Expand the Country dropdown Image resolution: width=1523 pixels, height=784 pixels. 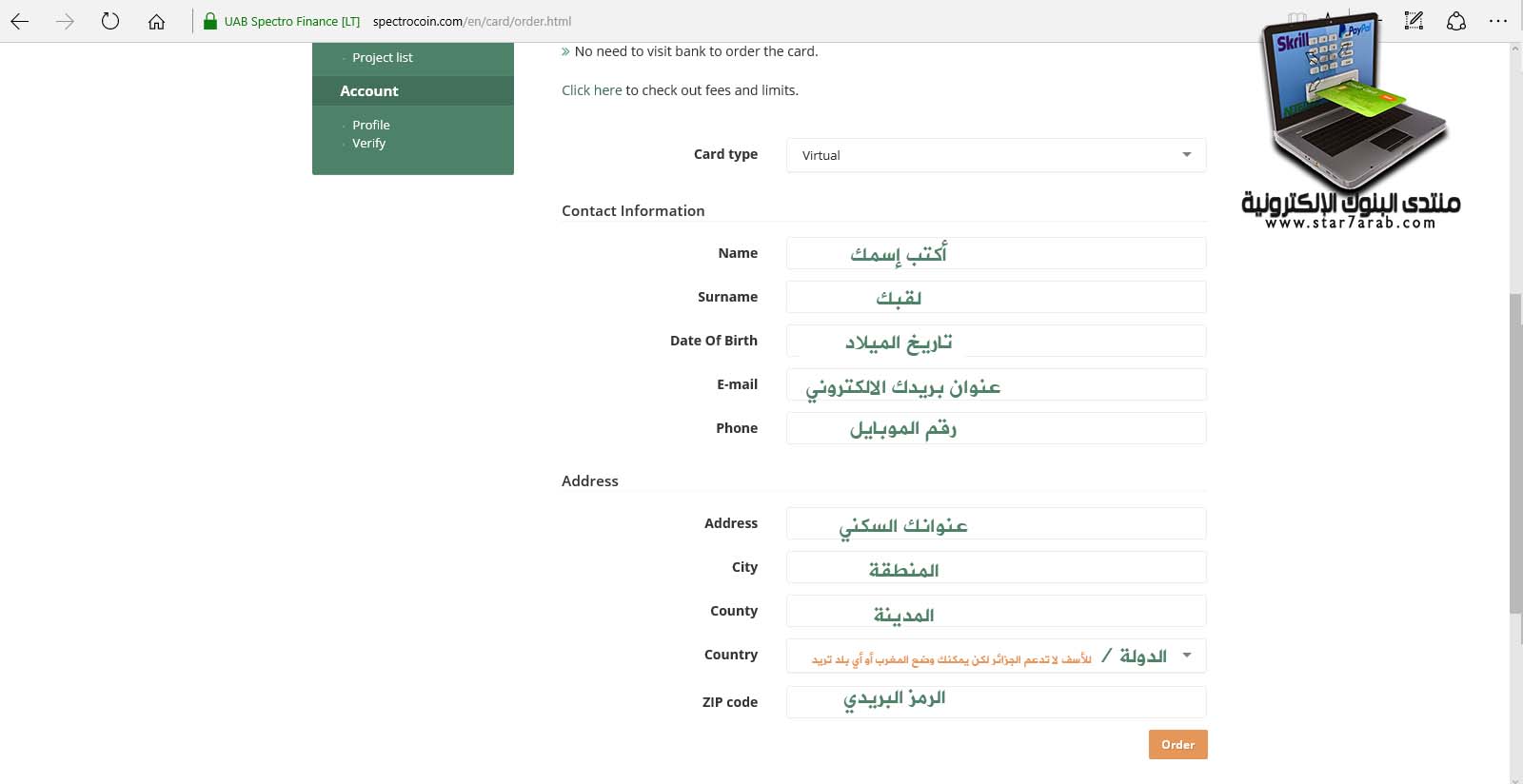pyautogui.click(x=996, y=656)
